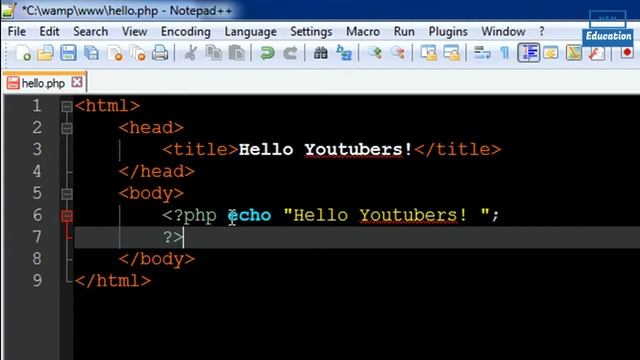
Task: Click line number 7 in the margin
Action: 37,237
